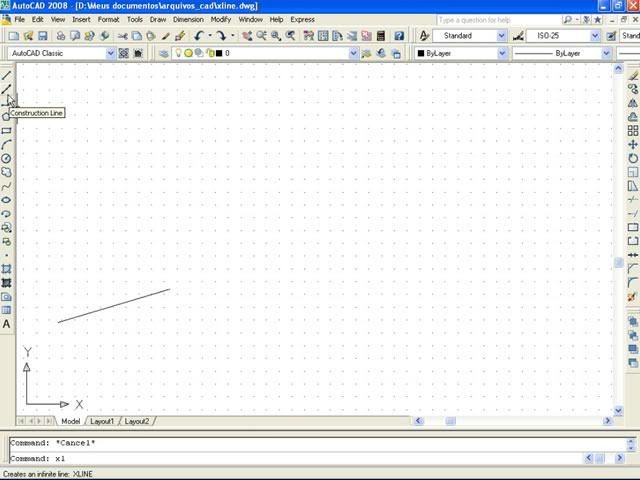Select the Multiline Text tool
640x480 pixels.
7,324
